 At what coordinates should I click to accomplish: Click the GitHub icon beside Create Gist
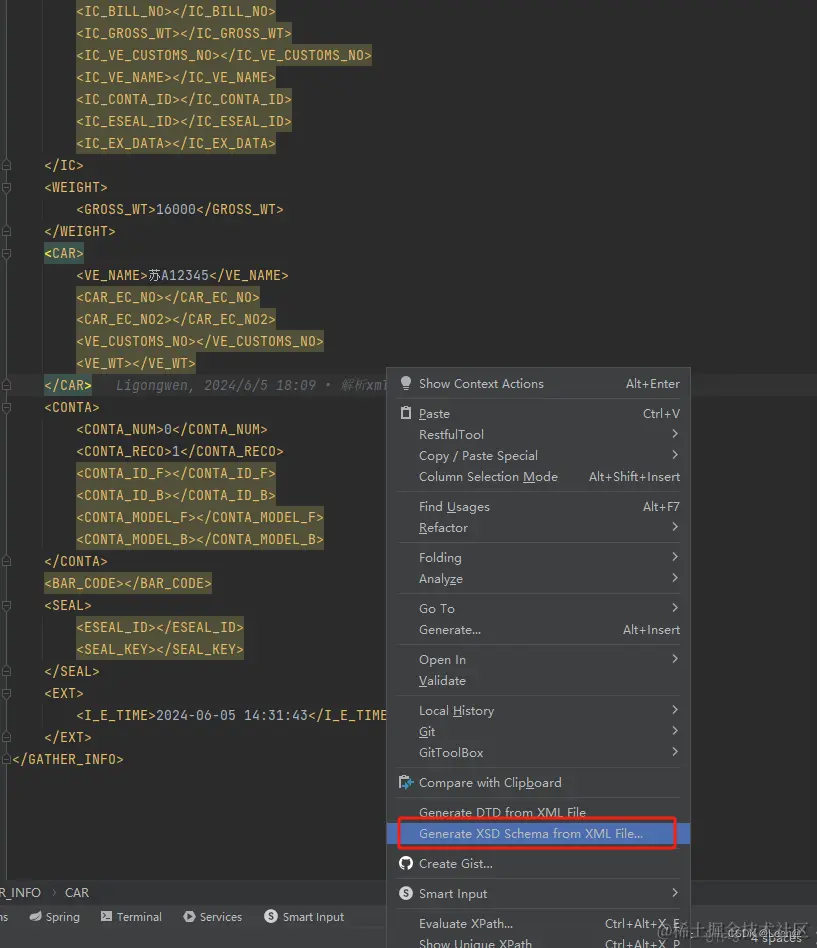pos(406,863)
